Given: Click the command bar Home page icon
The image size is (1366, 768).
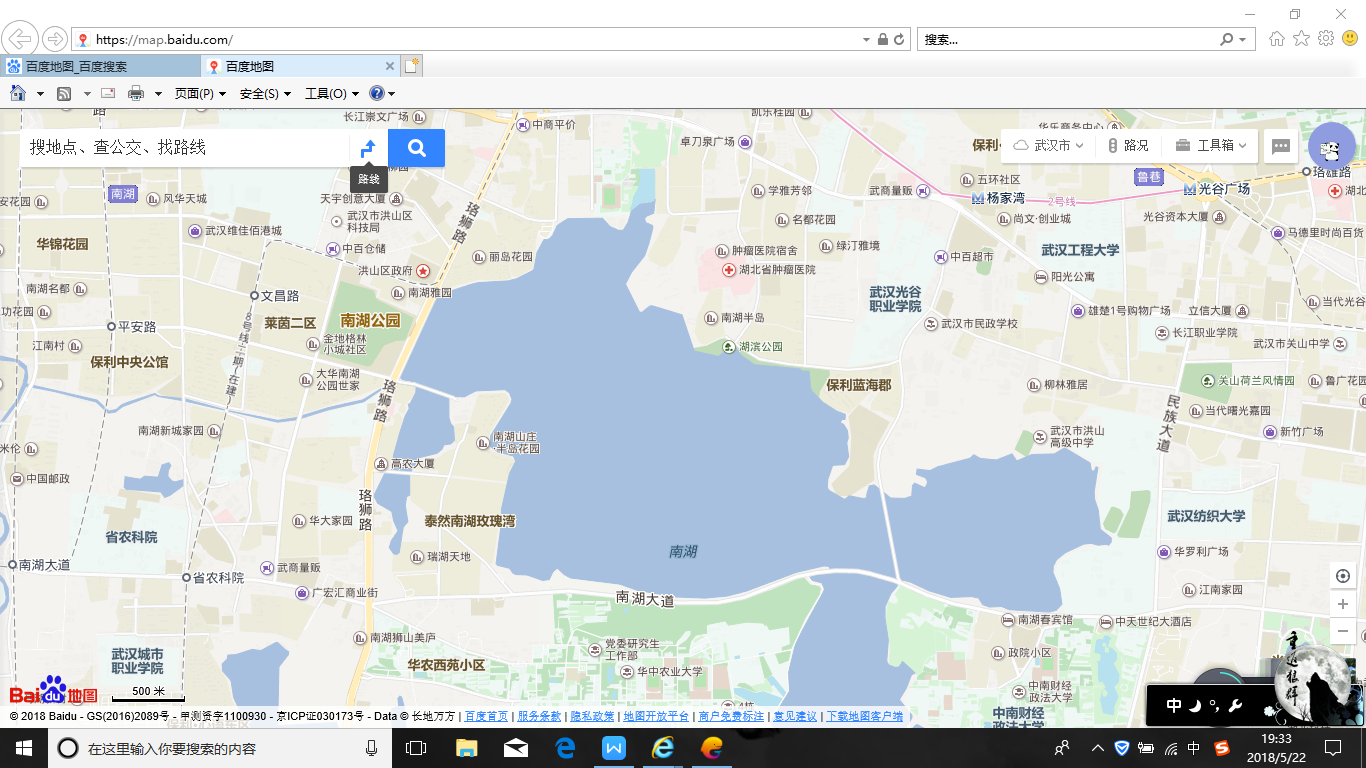Looking at the screenshot, I should tap(18, 93).
